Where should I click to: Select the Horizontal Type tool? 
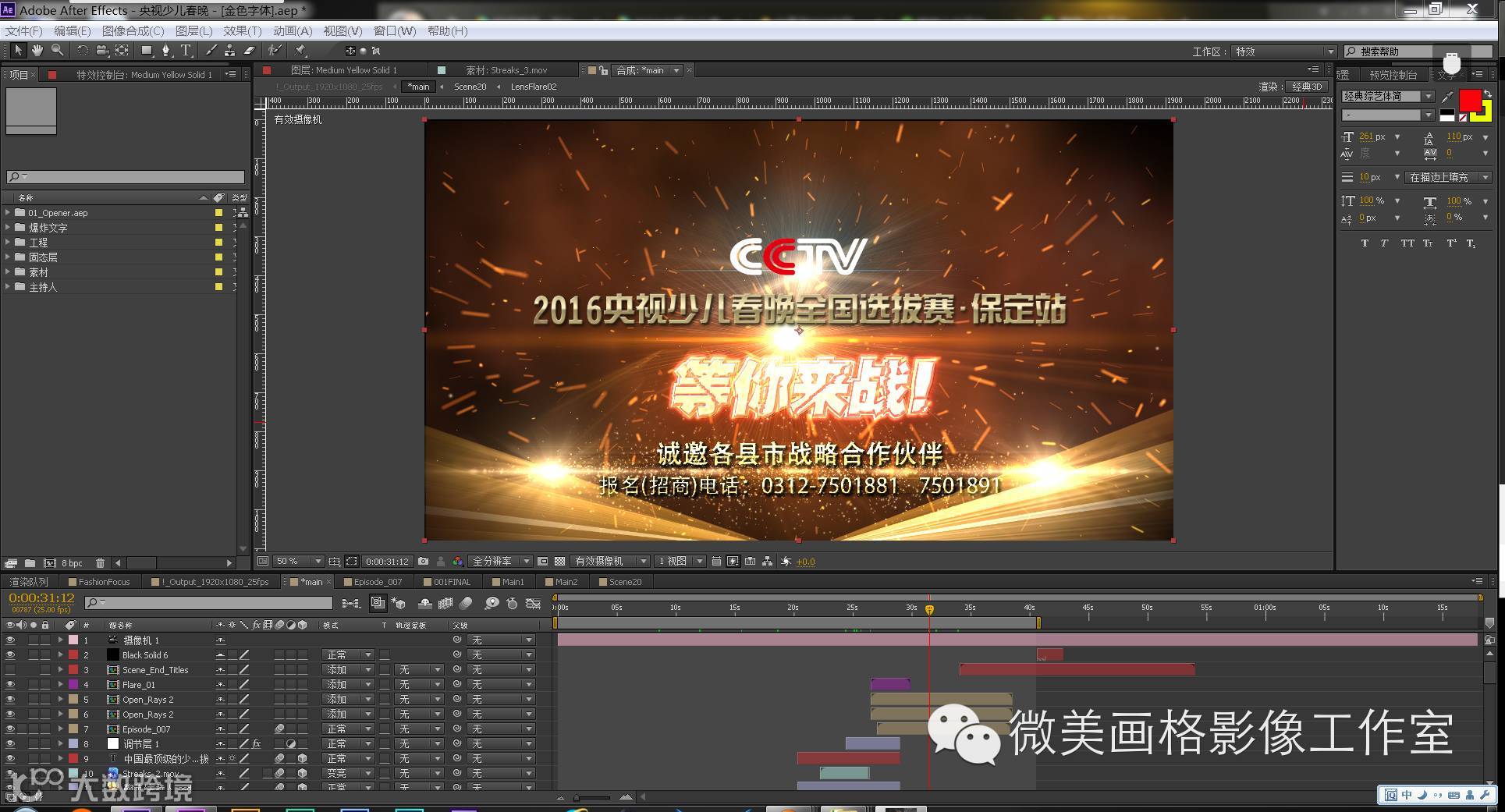[186, 51]
